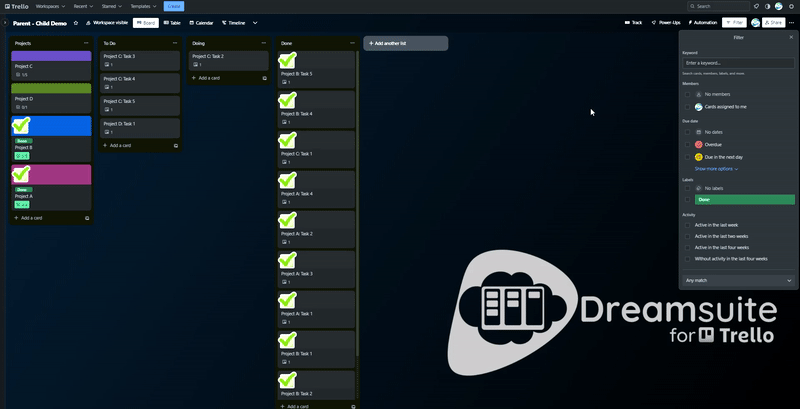Image resolution: width=800 pixels, height=409 pixels.
Task: Create card from template in To Do list
Action: click(176, 146)
